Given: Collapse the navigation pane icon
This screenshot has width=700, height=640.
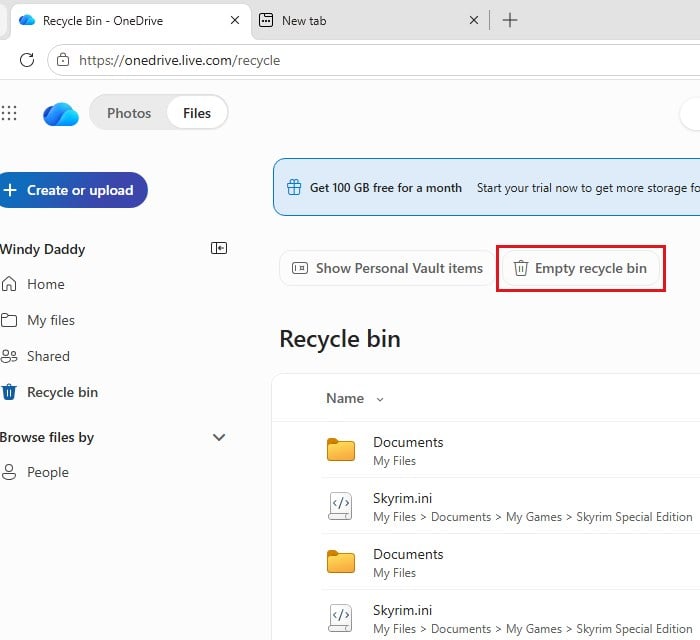Looking at the screenshot, I should coord(219,248).
